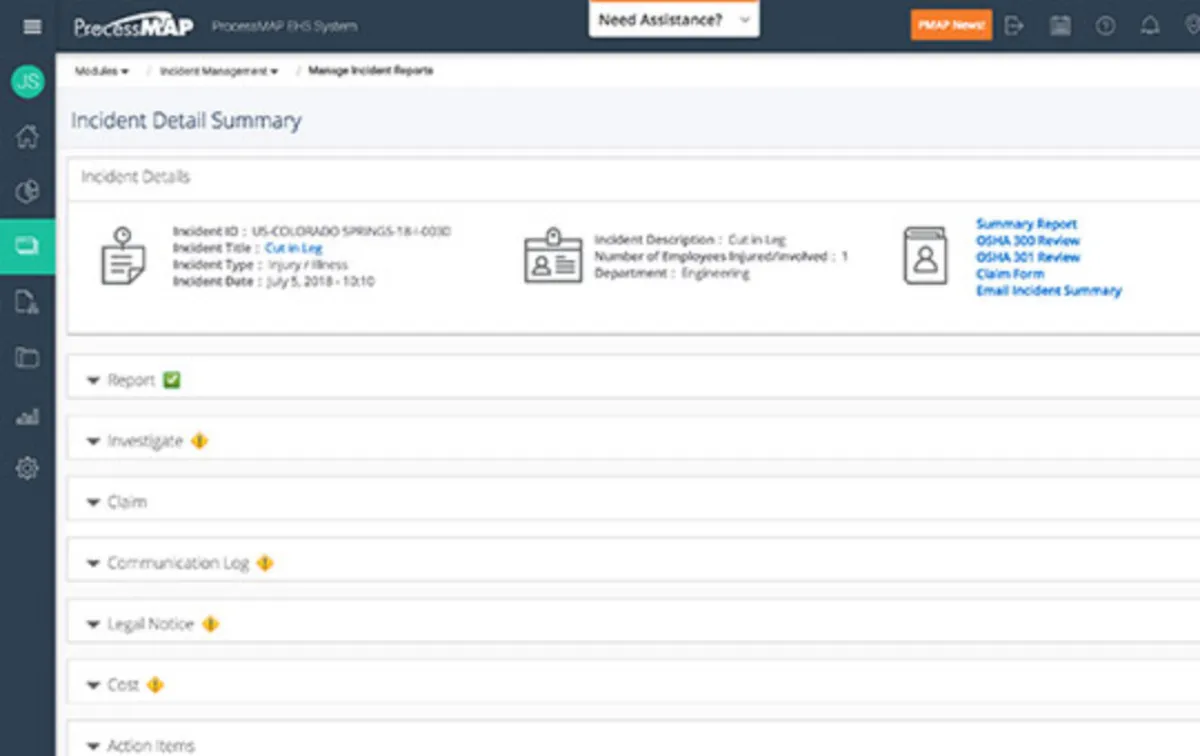
Task: Click warning icon beside Investigate
Action: (199, 440)
